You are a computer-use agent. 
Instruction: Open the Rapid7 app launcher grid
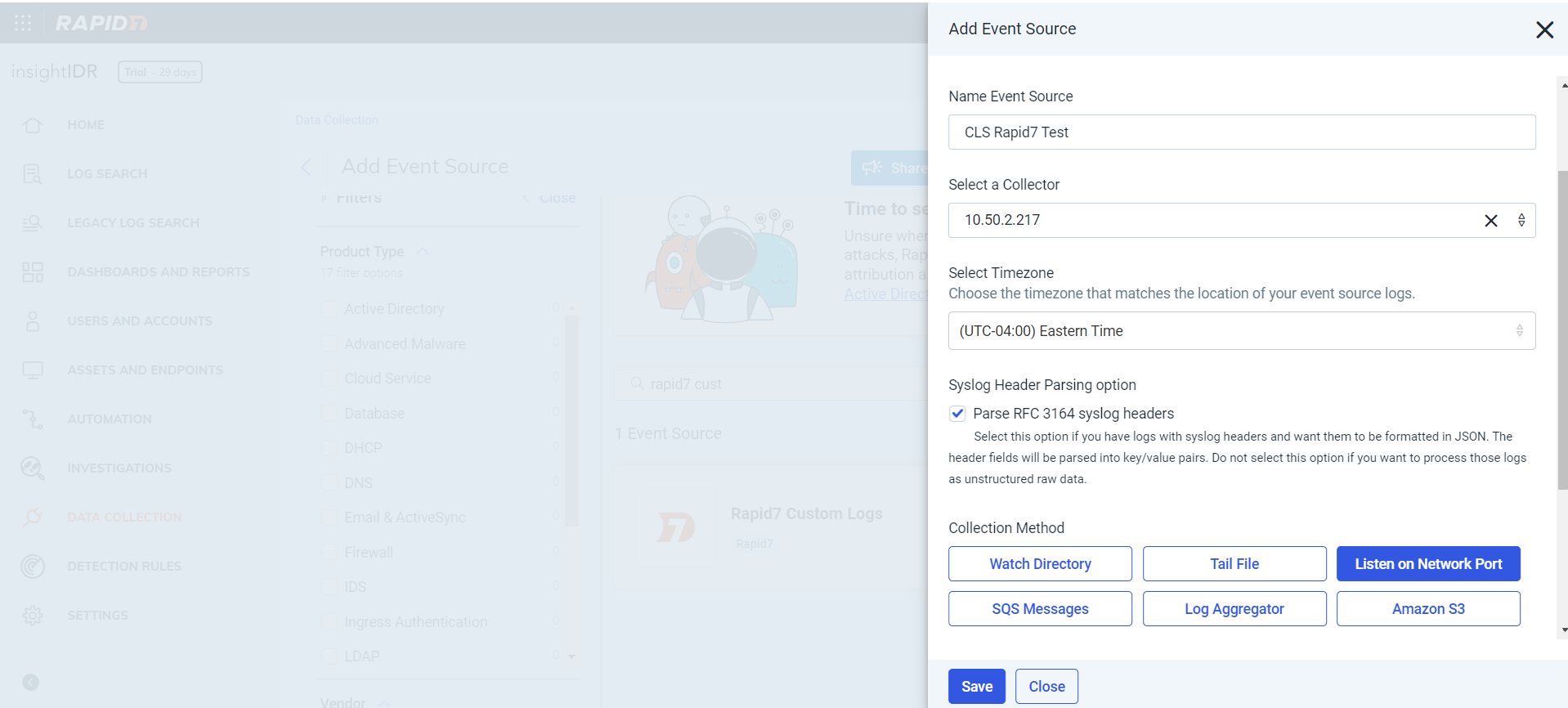click(23, 23)
